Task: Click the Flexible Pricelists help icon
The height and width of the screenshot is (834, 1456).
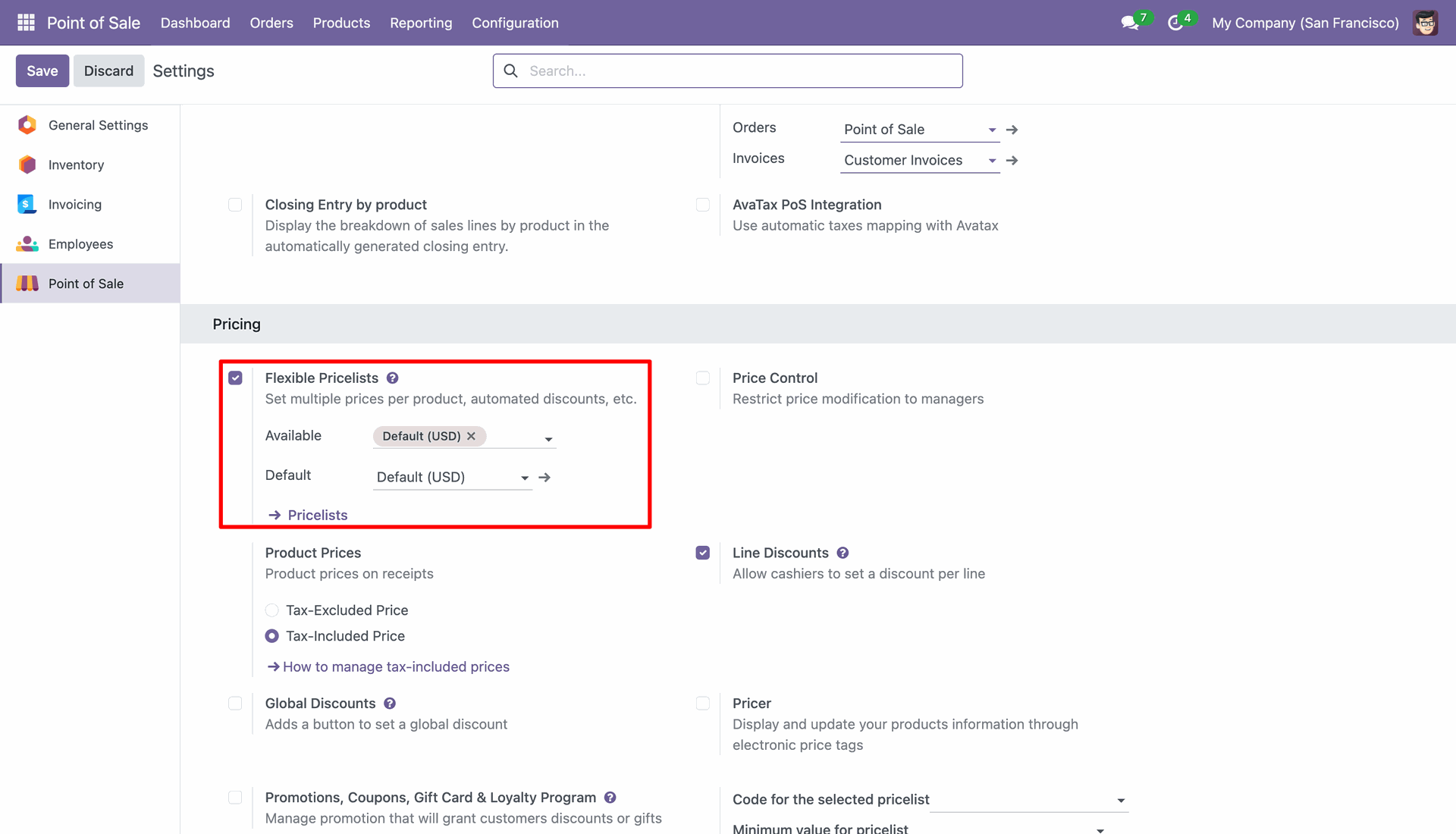Action: tap(392, 378)
